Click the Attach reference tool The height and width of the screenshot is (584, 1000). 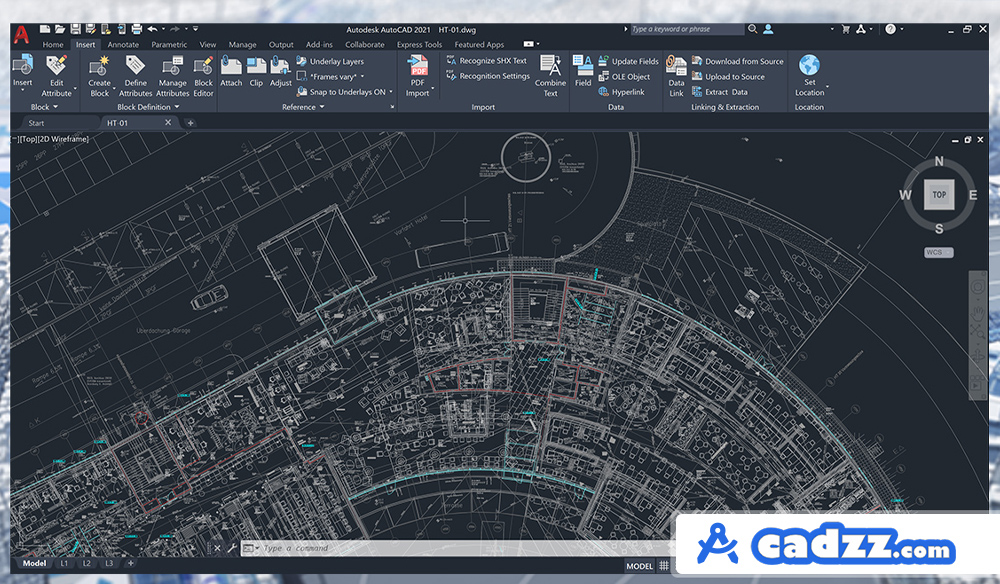point(231,71)
